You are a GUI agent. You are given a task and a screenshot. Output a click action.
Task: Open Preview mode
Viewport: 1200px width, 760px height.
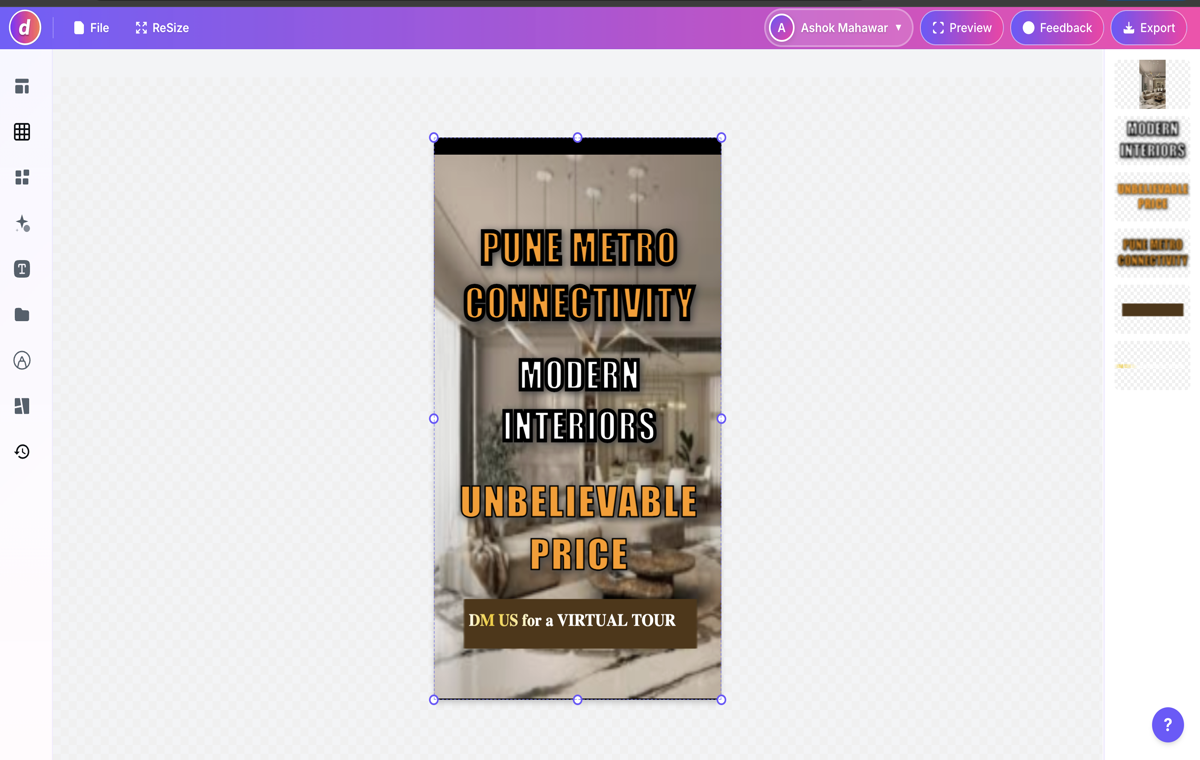[x=961, y=27]
